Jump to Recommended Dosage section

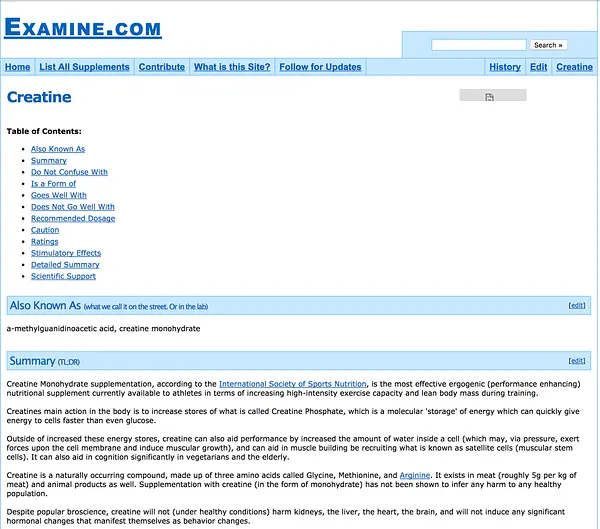click(73, 219)
